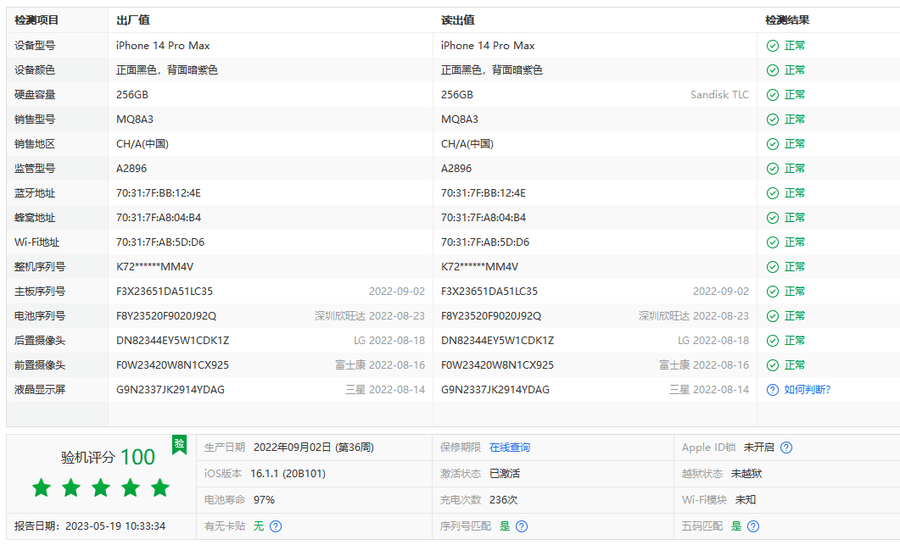Click read note 富士康 2022-08-16
The width and height of the screenshot is (900, 545).
[704, 365]
